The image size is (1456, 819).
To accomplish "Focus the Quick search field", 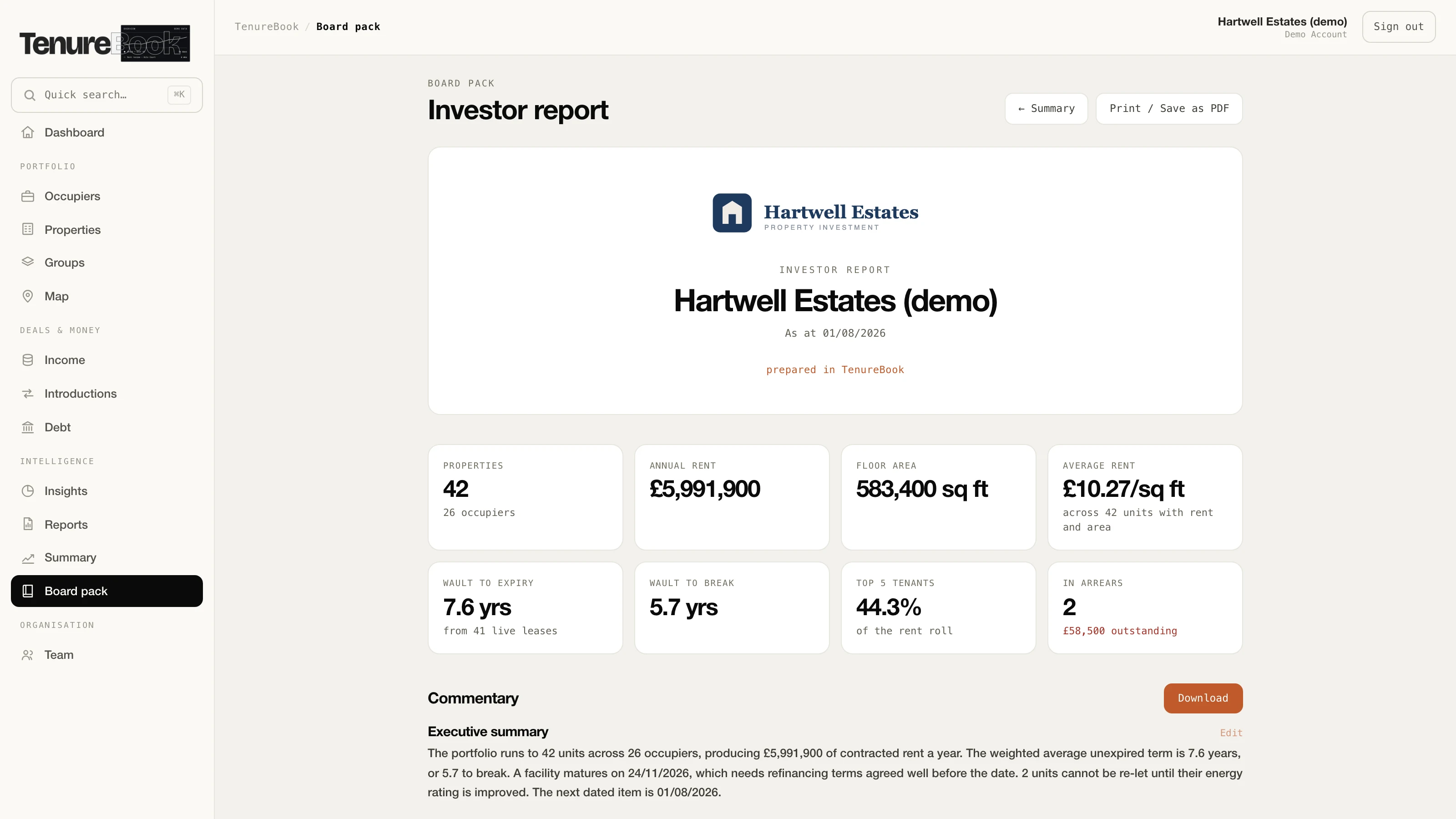I will click(x=107, y=95).
